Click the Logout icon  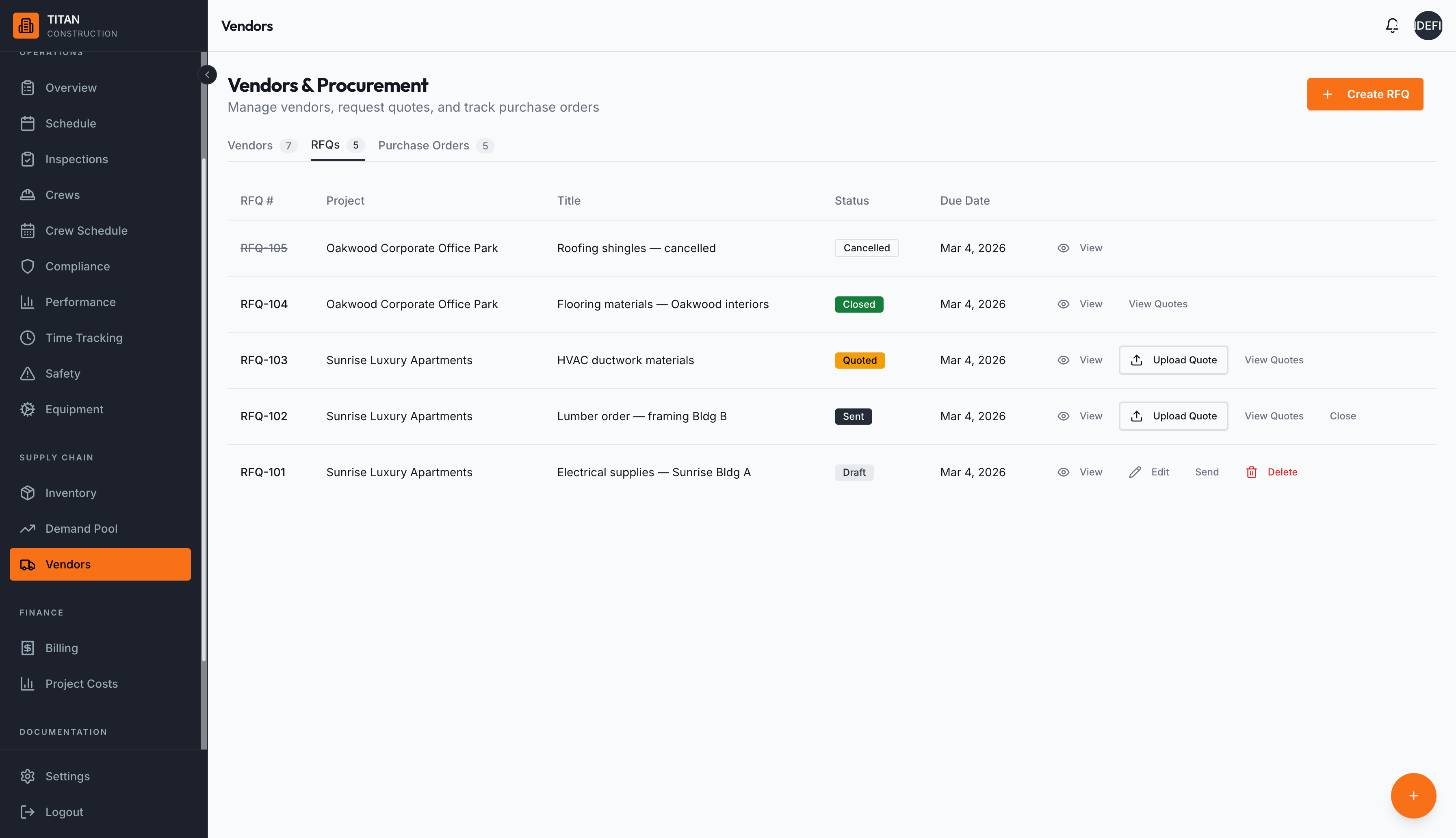28,812
